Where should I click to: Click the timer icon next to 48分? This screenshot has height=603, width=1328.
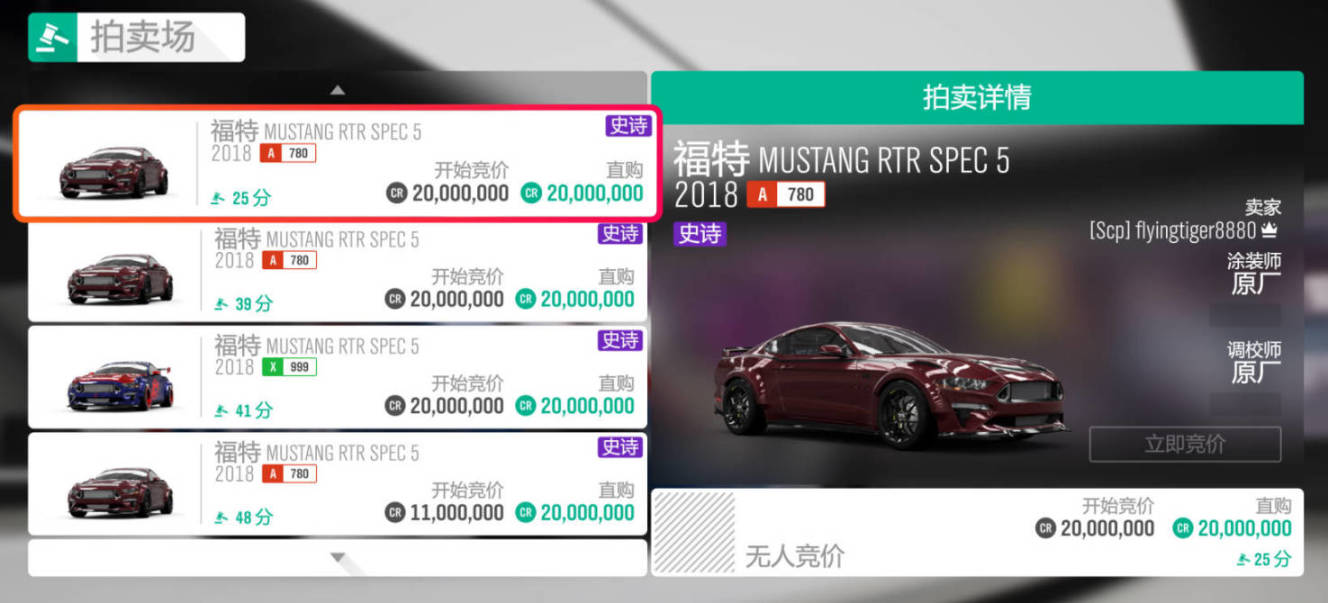(x=219, y=517)
